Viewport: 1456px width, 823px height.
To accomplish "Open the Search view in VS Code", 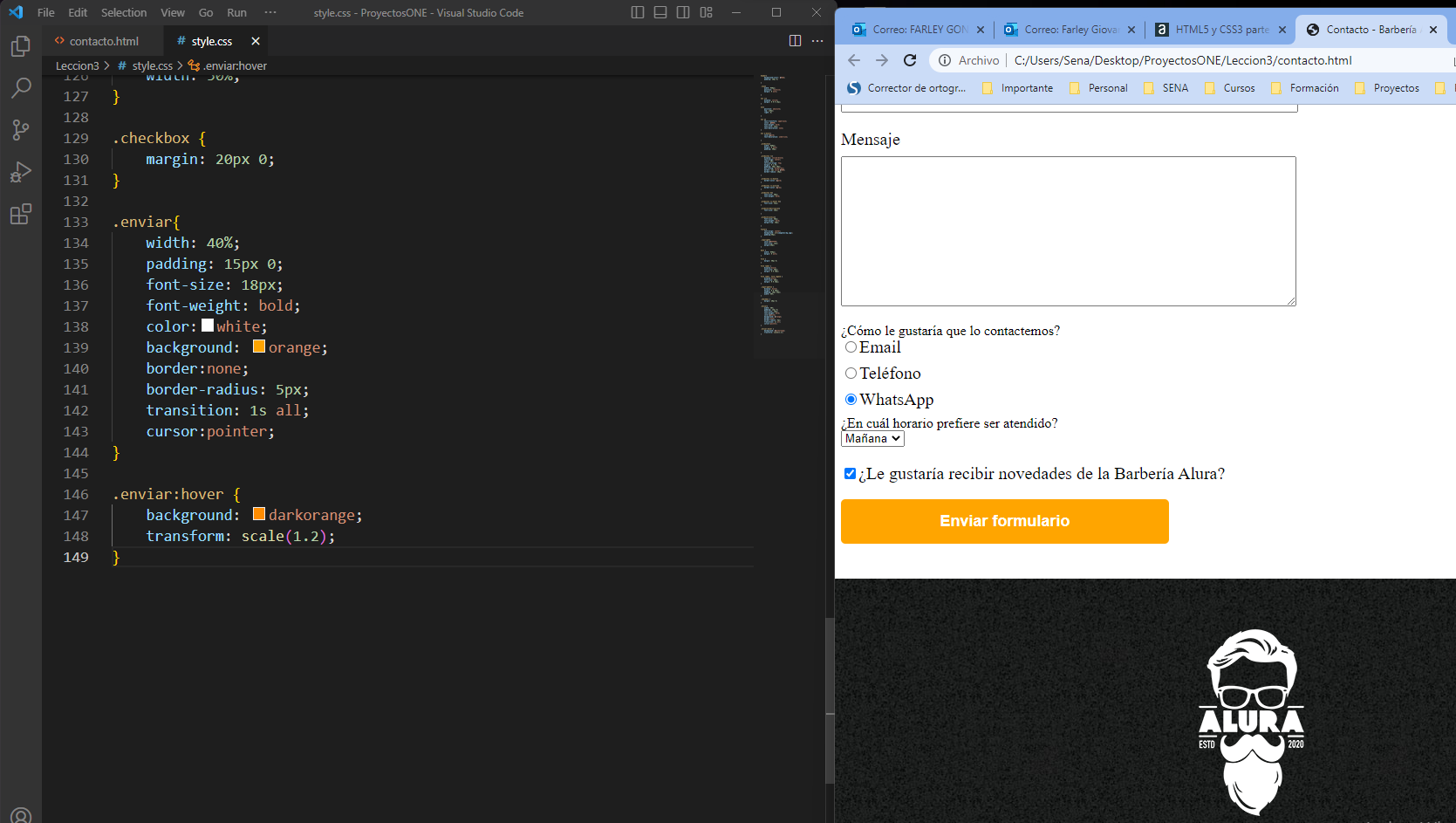I will tap(21, 88).
